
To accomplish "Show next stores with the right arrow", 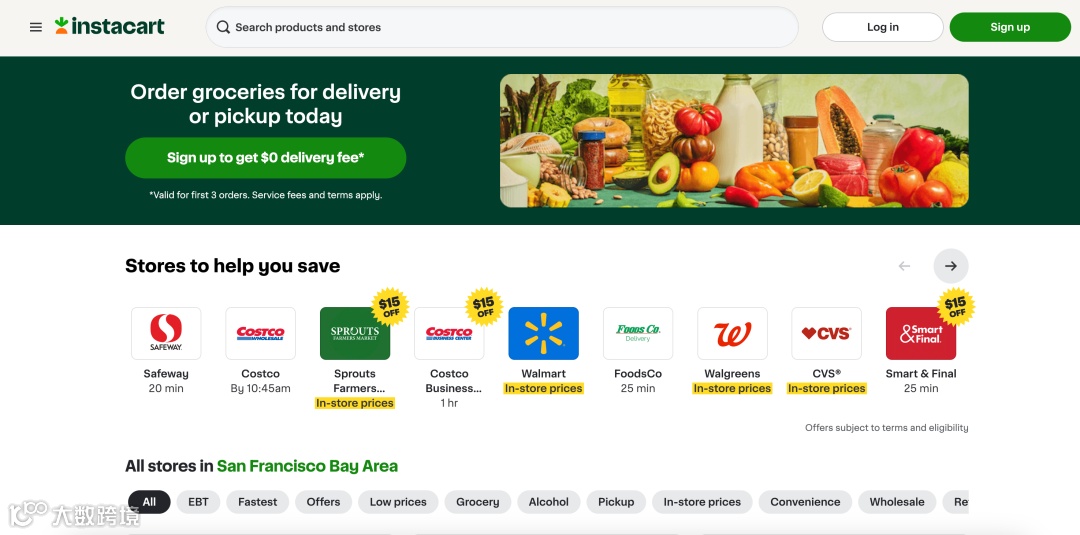I will (951, 266).
